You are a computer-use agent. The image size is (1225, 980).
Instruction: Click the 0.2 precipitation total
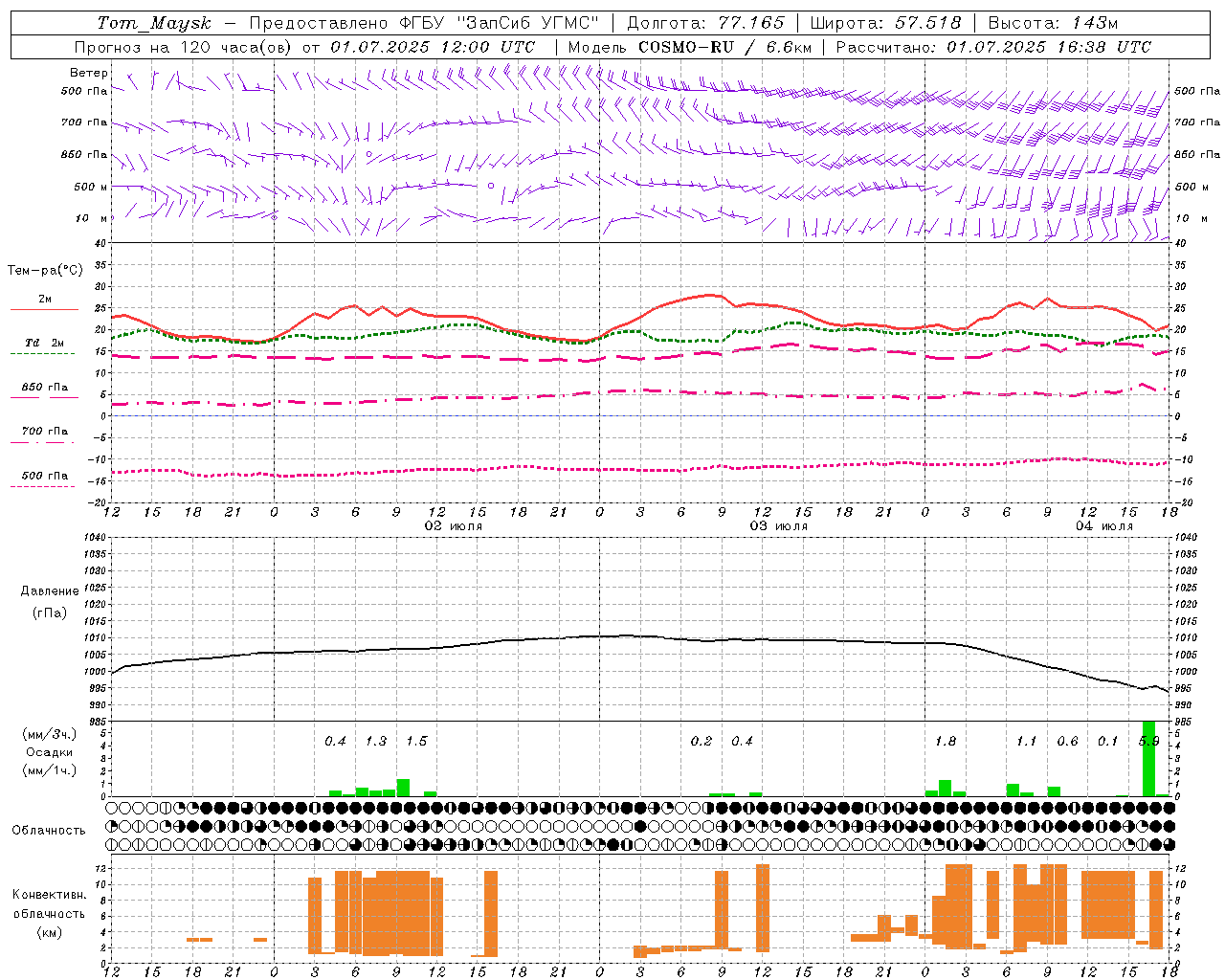702,742
